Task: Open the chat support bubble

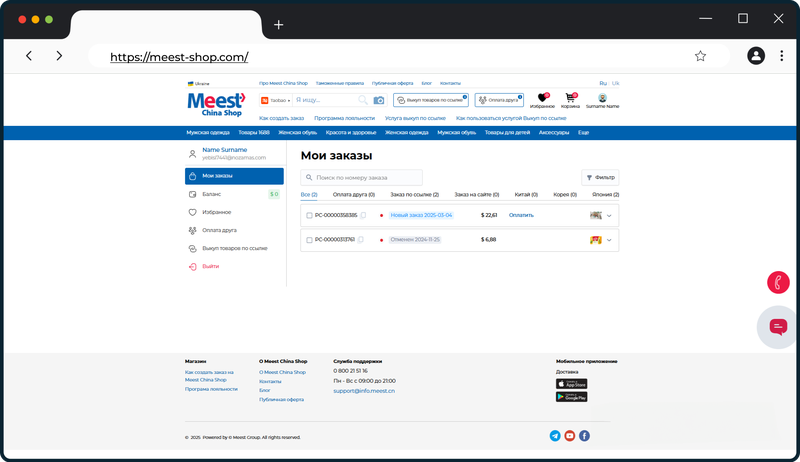Action: coord(778,327)
